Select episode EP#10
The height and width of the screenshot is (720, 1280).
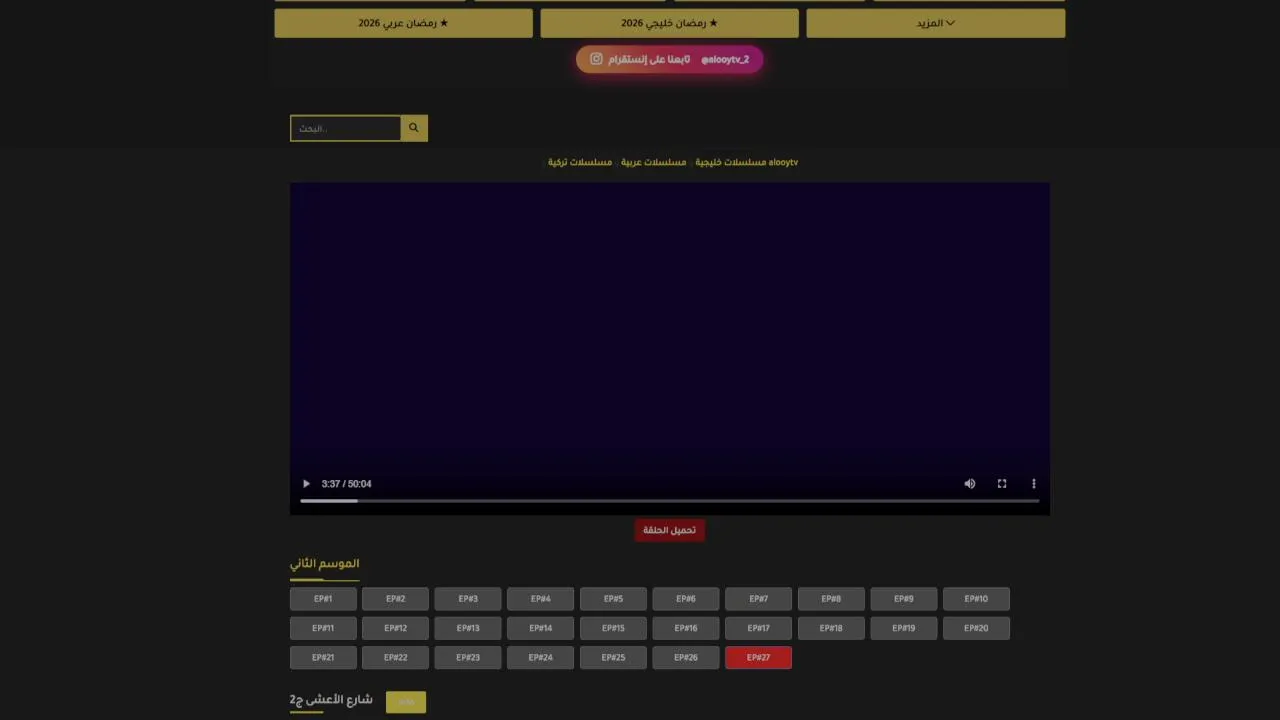point(976,599)
